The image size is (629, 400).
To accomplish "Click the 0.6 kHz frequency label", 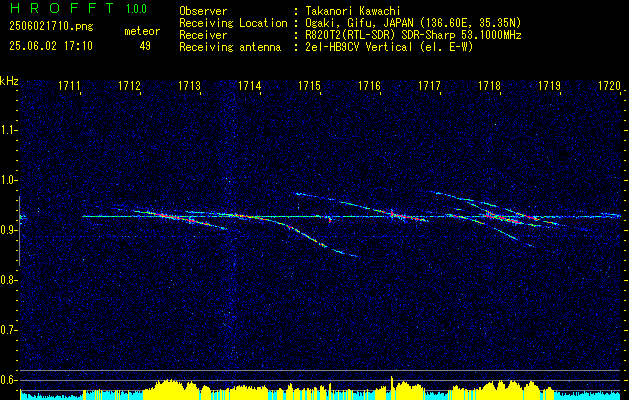I will pos(8,380).
